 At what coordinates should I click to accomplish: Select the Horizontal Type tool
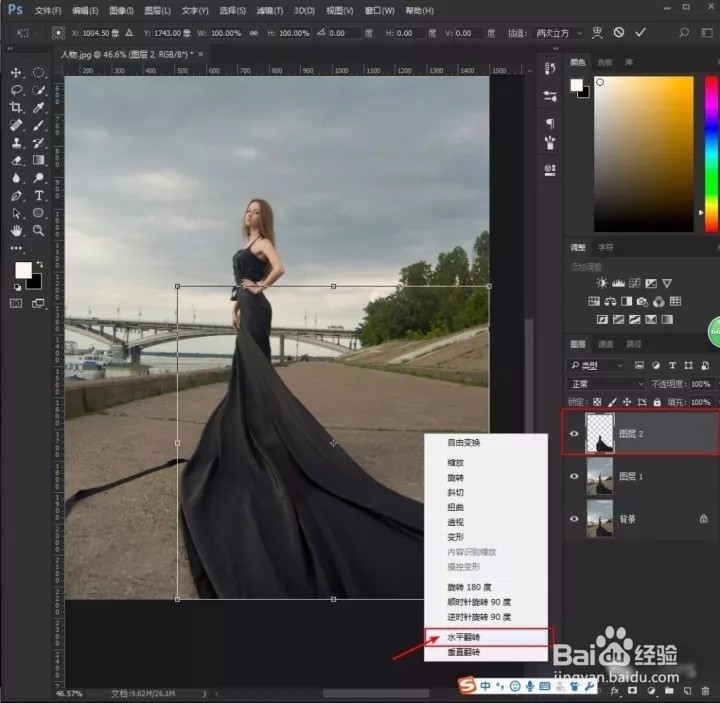39,196
